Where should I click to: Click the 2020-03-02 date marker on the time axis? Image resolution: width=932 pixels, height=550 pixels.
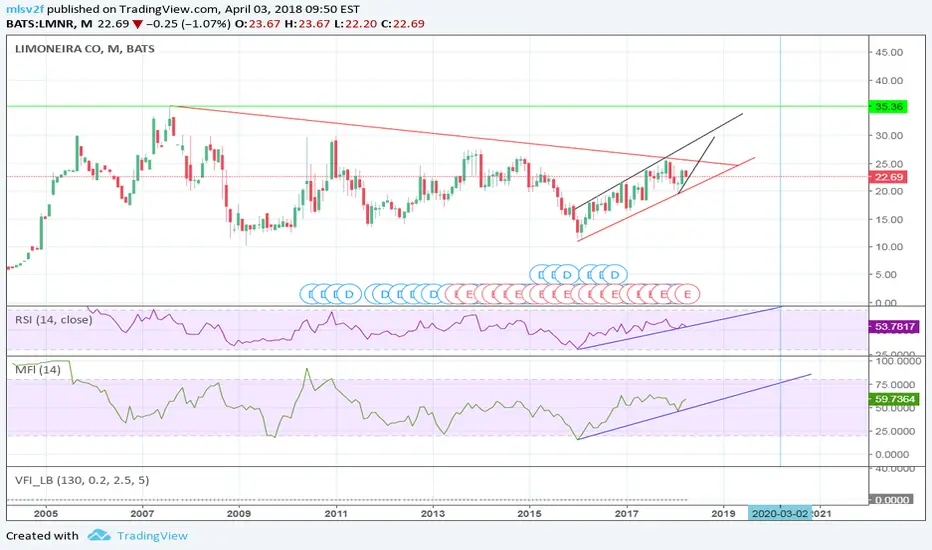(x=779, y=513)
